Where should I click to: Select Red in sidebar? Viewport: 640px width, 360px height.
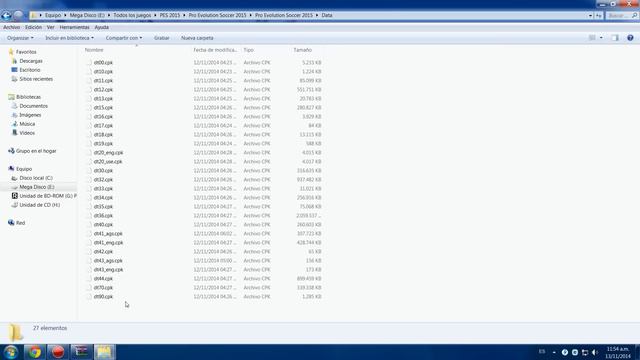click(20, 223)
